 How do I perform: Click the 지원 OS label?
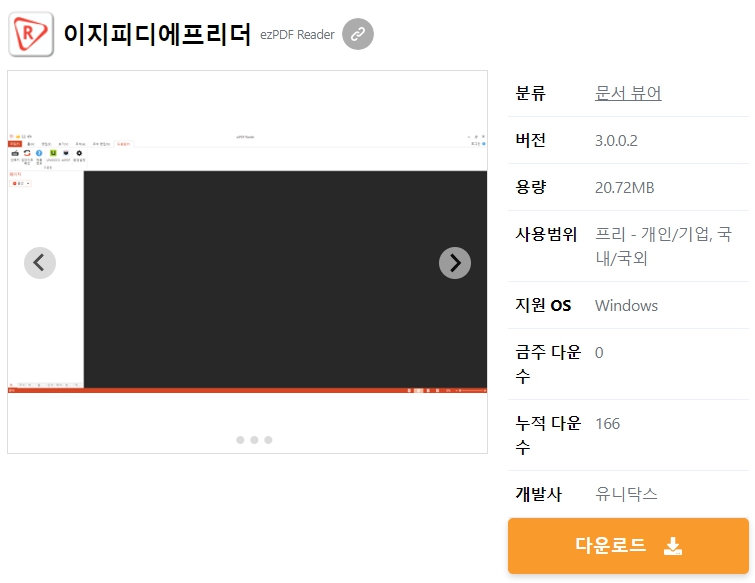(543, 305)
